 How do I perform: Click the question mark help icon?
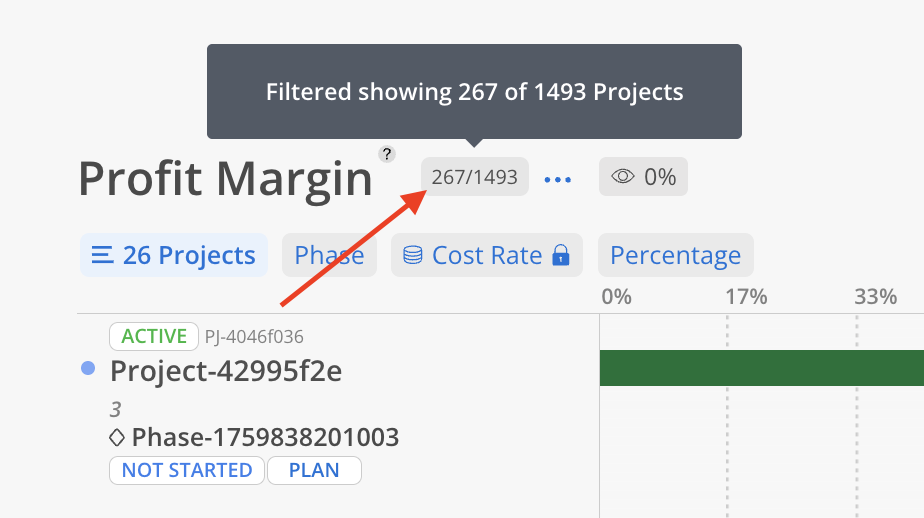(387, 154)
